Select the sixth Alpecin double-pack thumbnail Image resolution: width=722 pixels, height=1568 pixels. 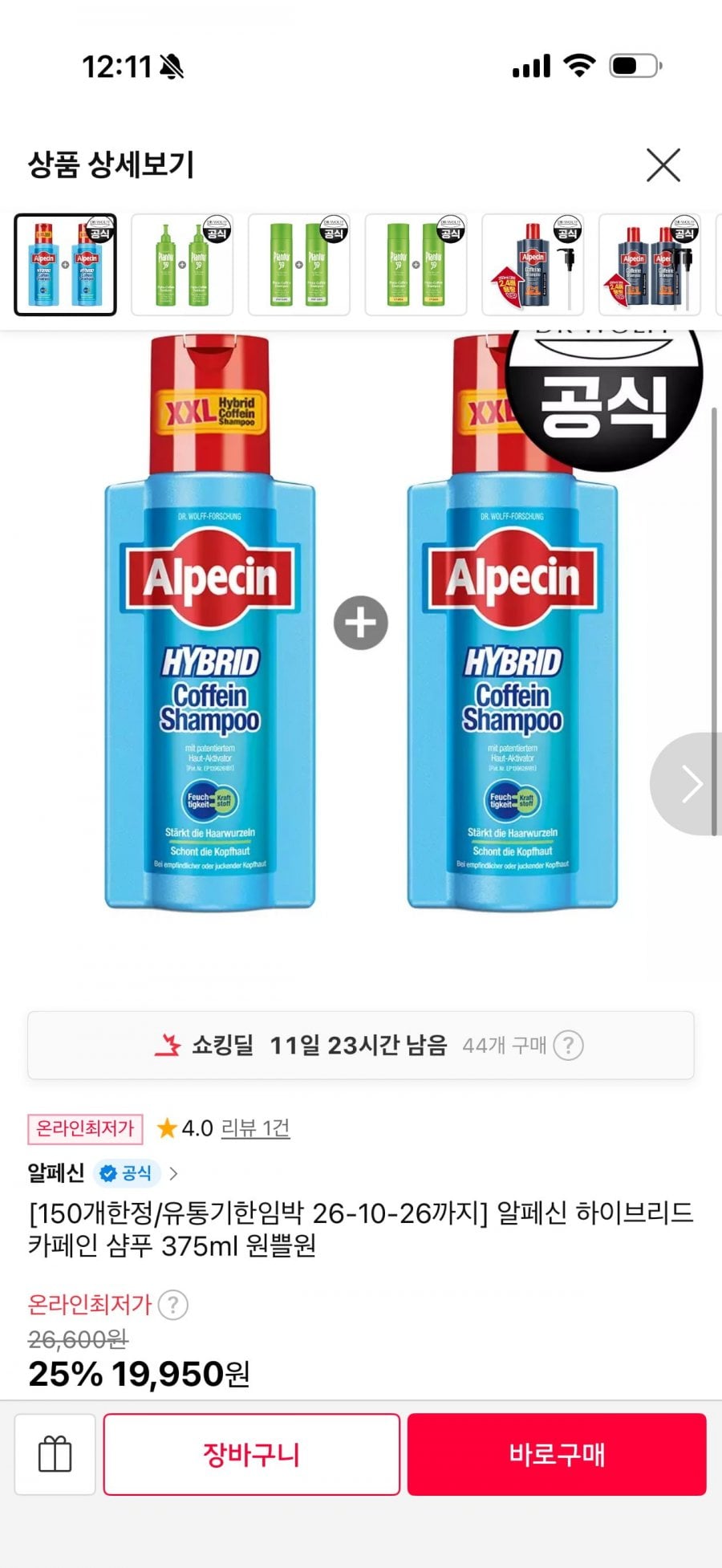[x=651, y=265]
